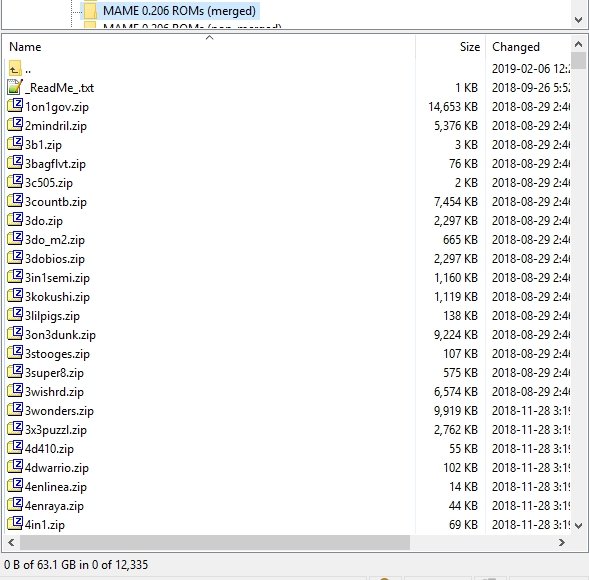Click the zip icon of 3dobios.zip
589x580 pixels.
tap(15, 257)
